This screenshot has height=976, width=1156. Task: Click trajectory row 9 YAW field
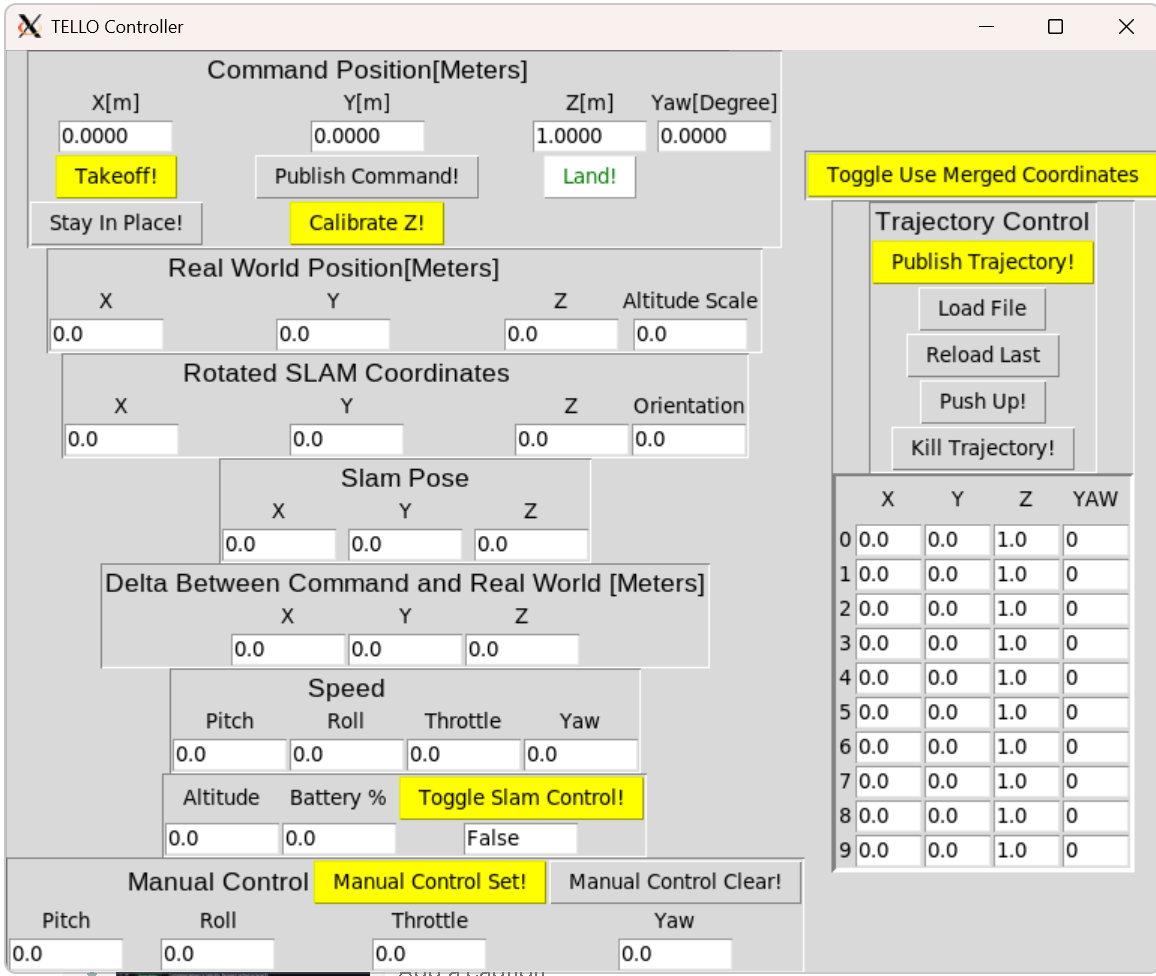(x=1096, y=851)
